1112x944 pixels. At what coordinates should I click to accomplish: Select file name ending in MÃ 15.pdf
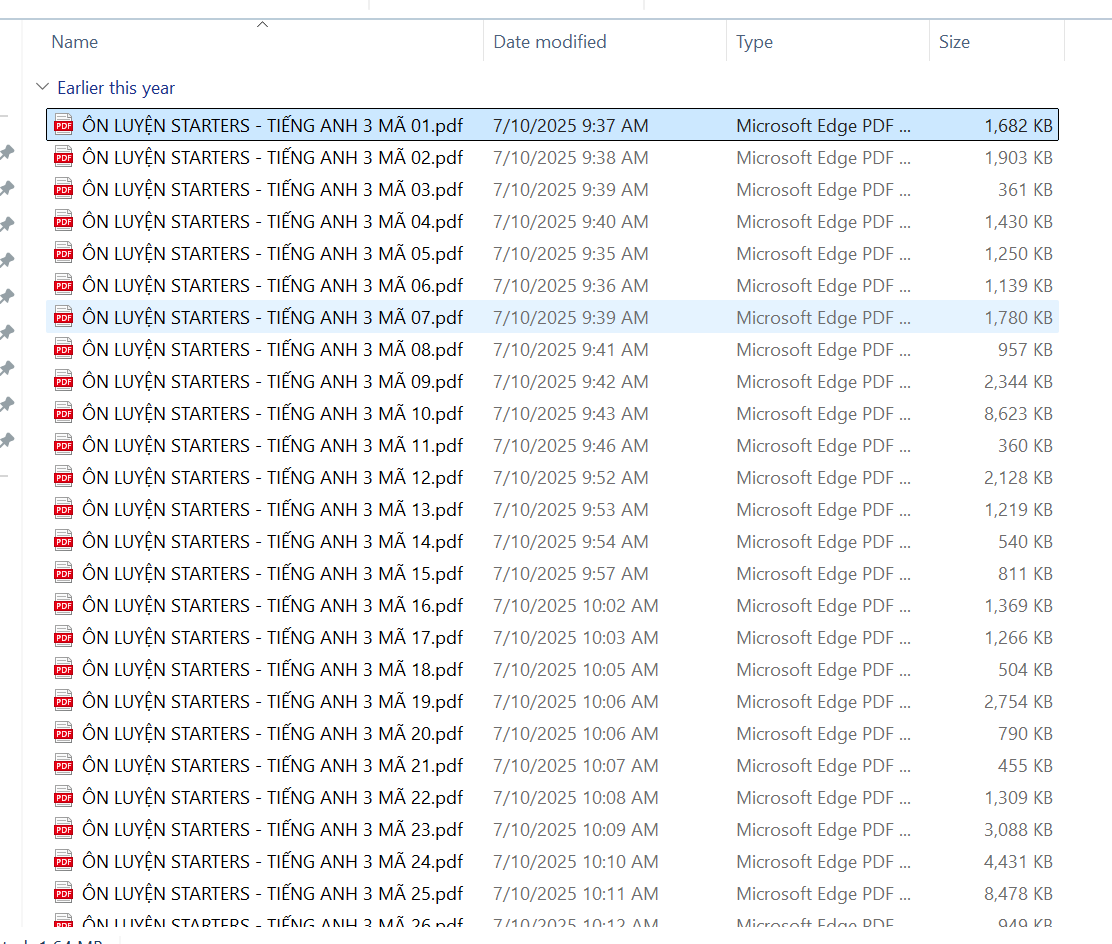pos(272,574)
